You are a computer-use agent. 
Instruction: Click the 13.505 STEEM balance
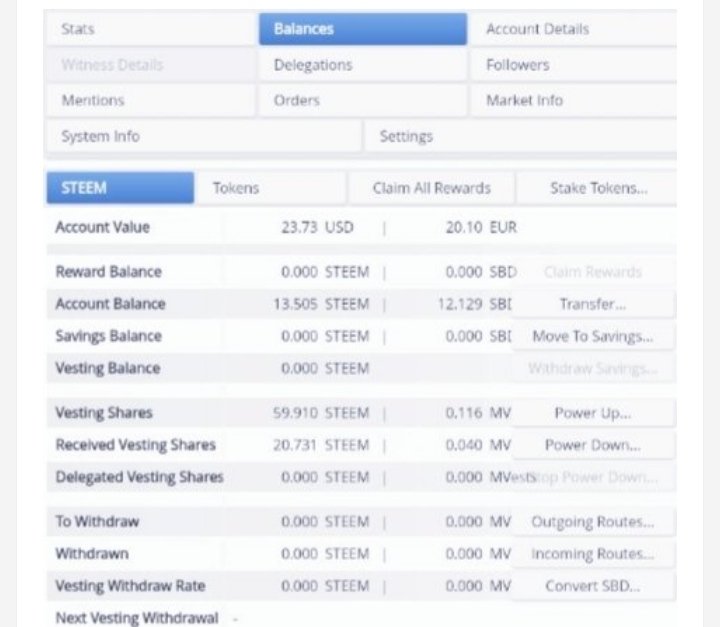(321, 304)
